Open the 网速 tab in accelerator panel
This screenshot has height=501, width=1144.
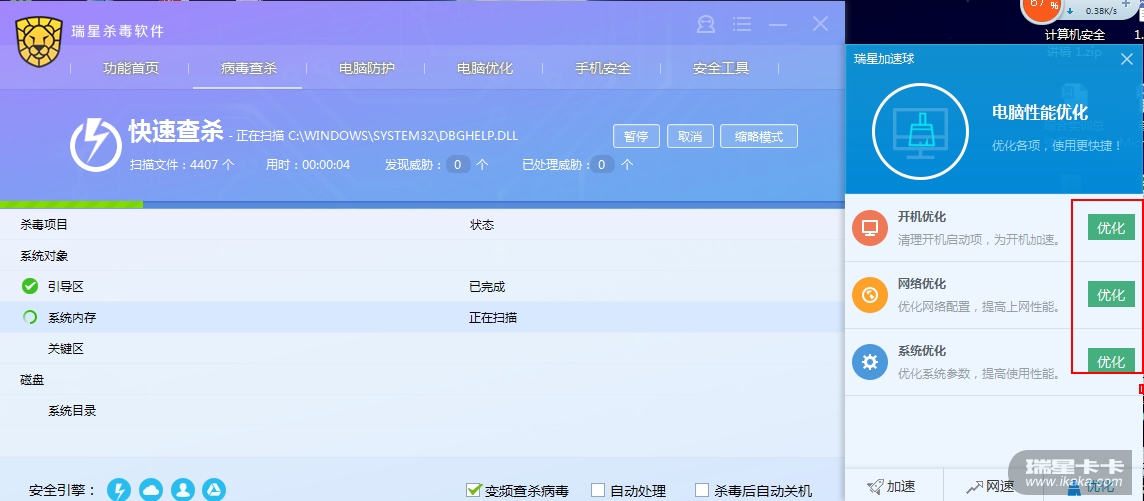point(991,486)
